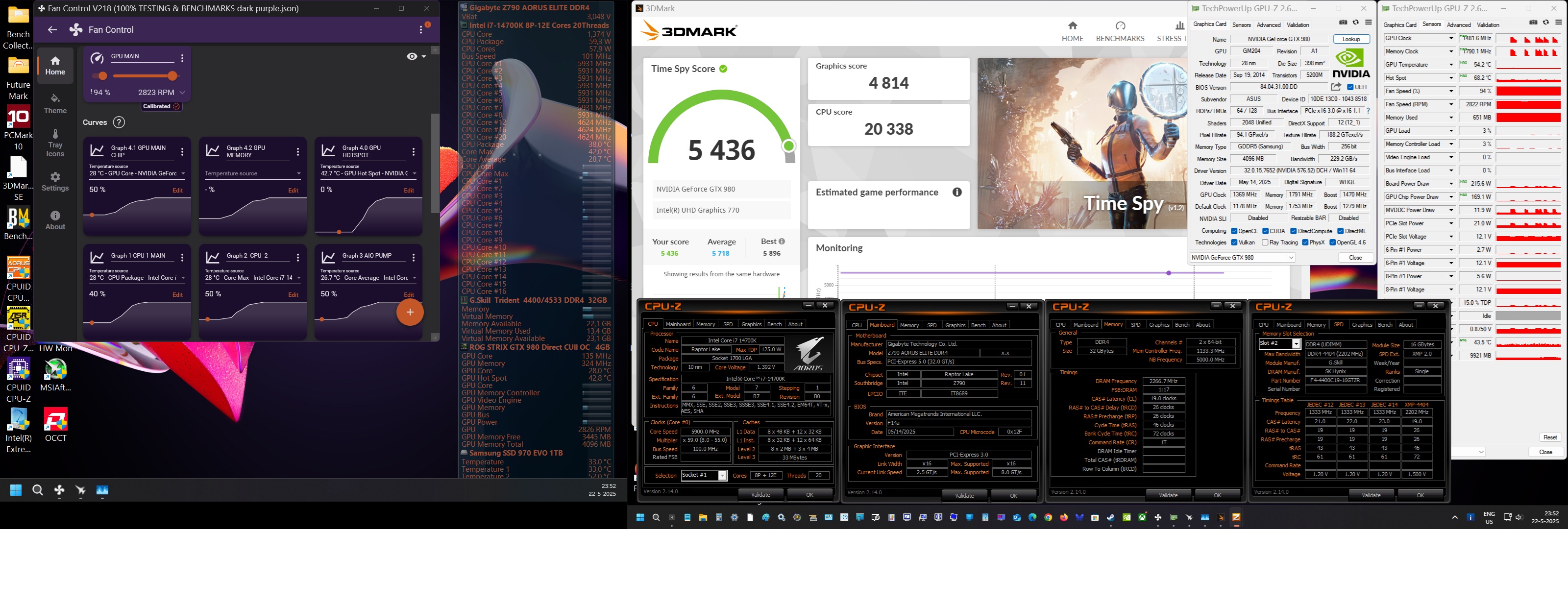1568x604 pixels.
Task: Toggle the Vulkan checkbox in GPU-Z
Action: 1234,242
